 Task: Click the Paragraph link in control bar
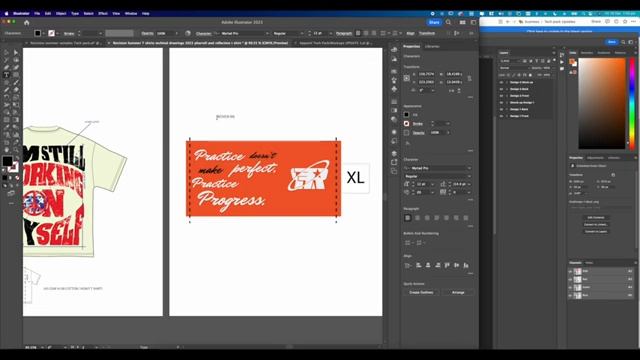tap(344, 33)
